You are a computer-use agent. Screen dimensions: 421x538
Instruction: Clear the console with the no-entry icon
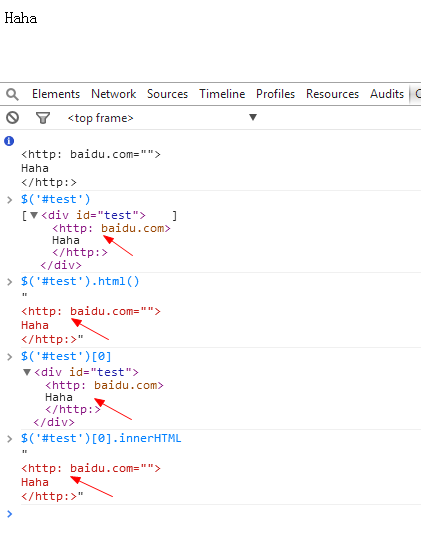click(x=13, y=118)
